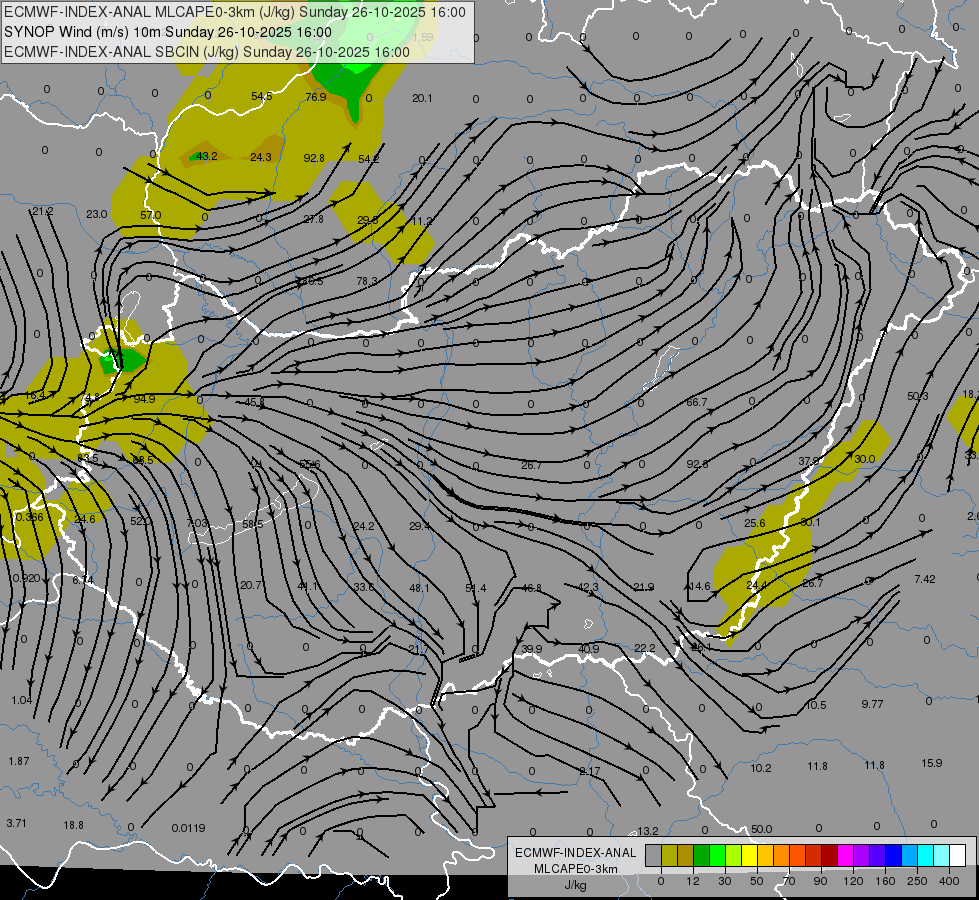
Task: Click the map value 42.3
Action: coord(588,587)
